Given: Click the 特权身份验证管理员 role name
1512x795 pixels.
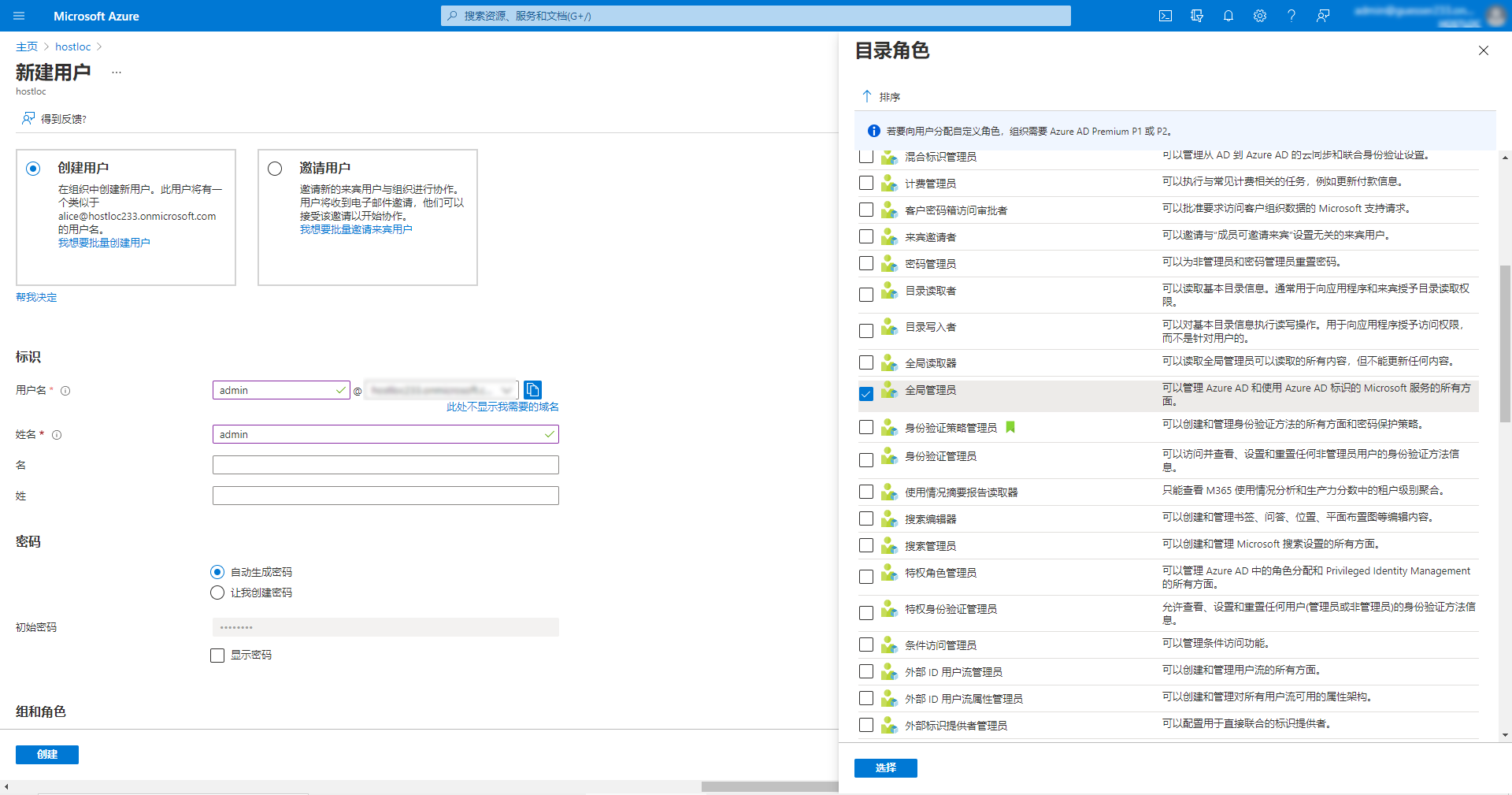Looking at the screenshot, I should (x=951, y=609).
